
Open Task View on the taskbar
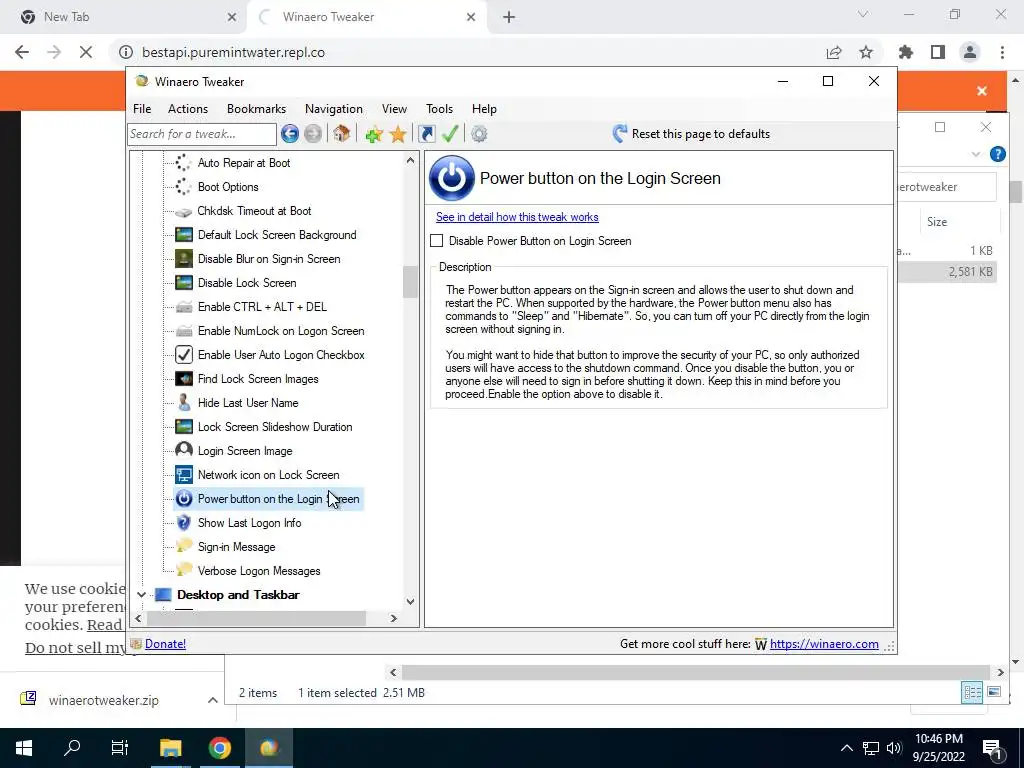point(120,748)
